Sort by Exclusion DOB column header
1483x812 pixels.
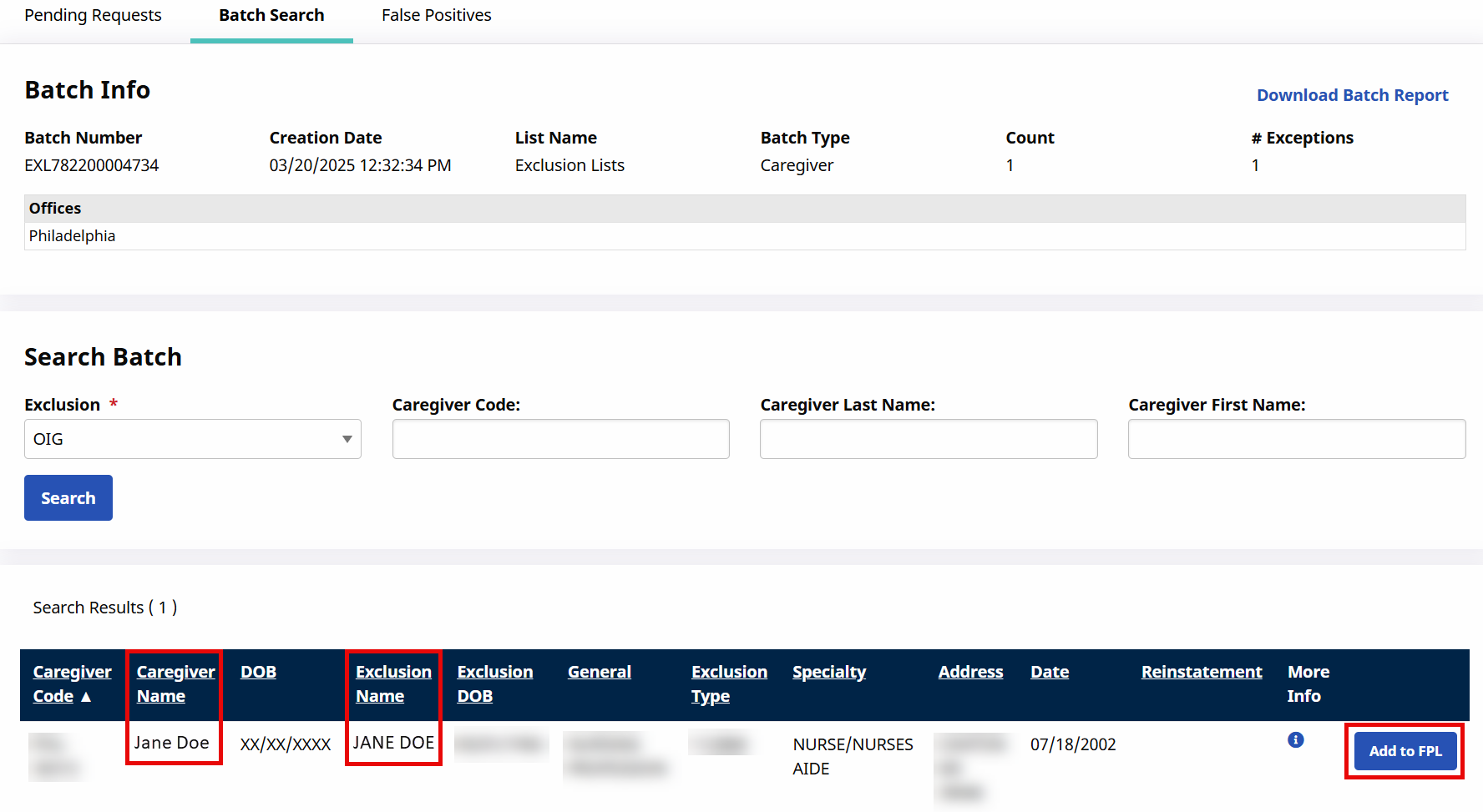coord(494,683)
